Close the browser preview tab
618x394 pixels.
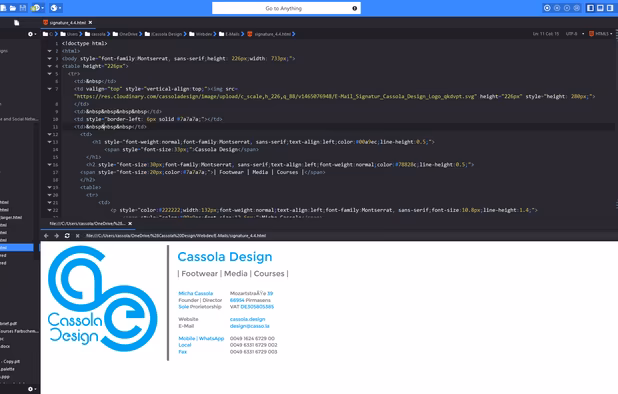(x=130, y=223)
